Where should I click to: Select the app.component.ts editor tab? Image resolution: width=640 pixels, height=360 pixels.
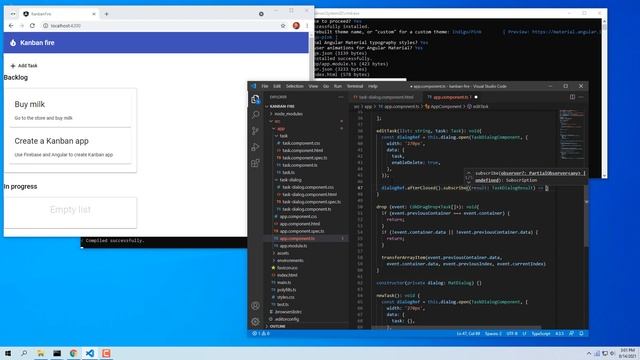point(450,97)
